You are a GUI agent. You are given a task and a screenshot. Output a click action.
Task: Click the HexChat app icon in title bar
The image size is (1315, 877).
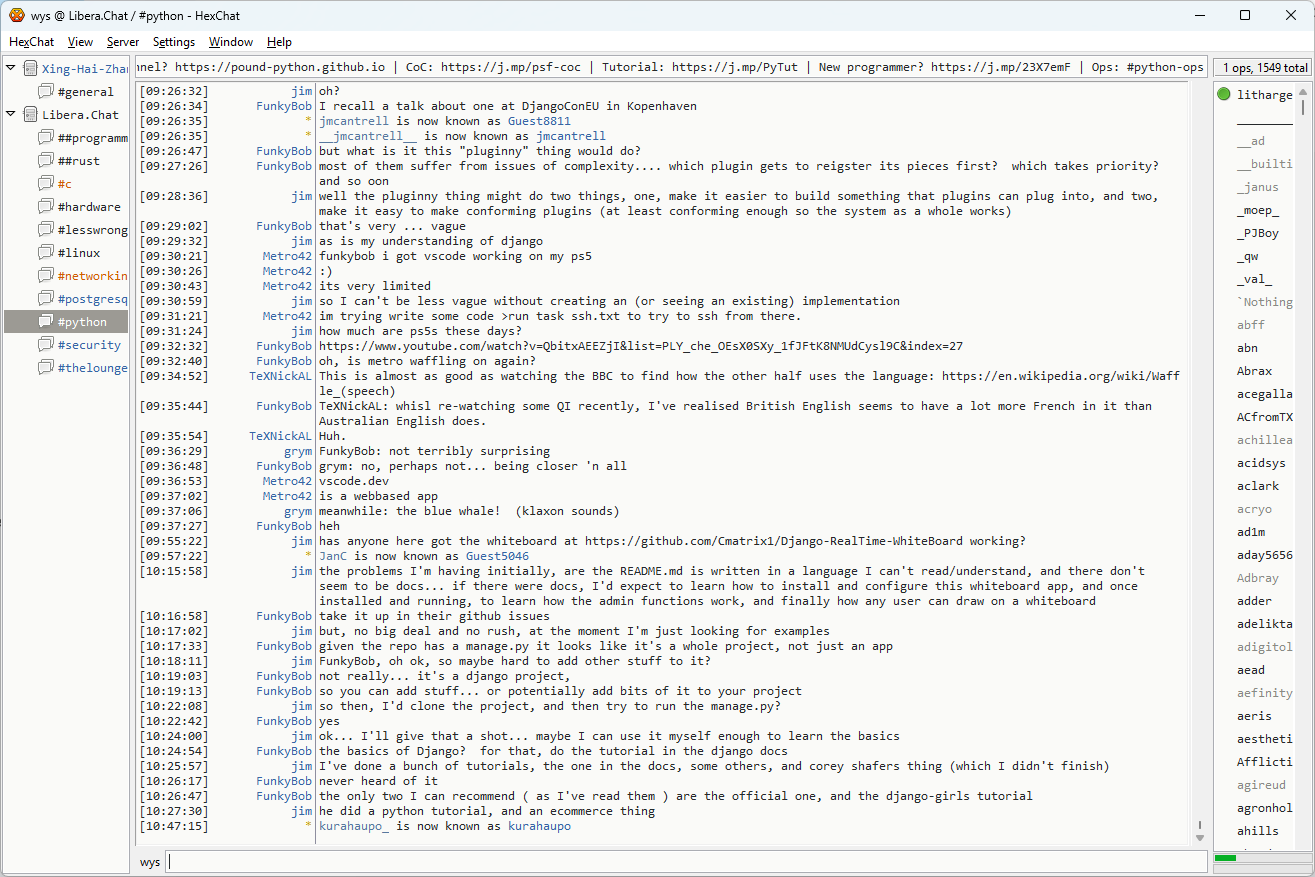[x=16, y=15]
